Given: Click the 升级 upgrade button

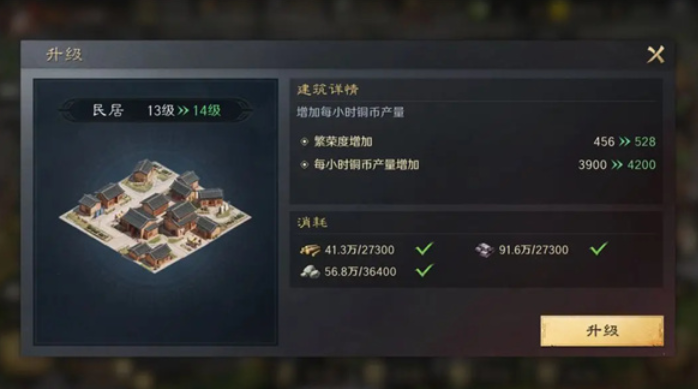Looking at the screenshot, I should [x=602, y=331].
